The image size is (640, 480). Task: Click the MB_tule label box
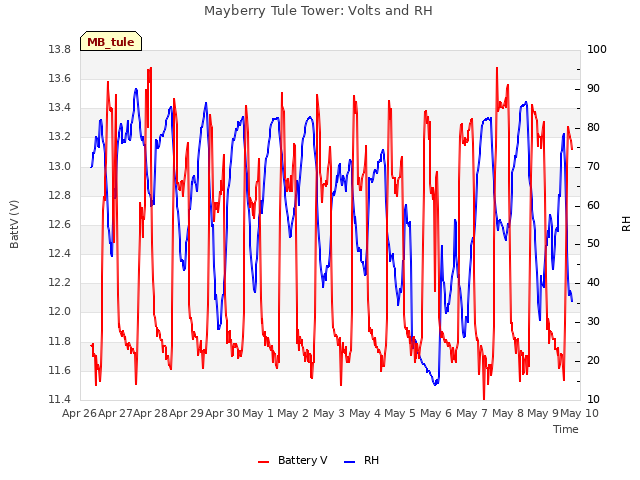point(111,41)
